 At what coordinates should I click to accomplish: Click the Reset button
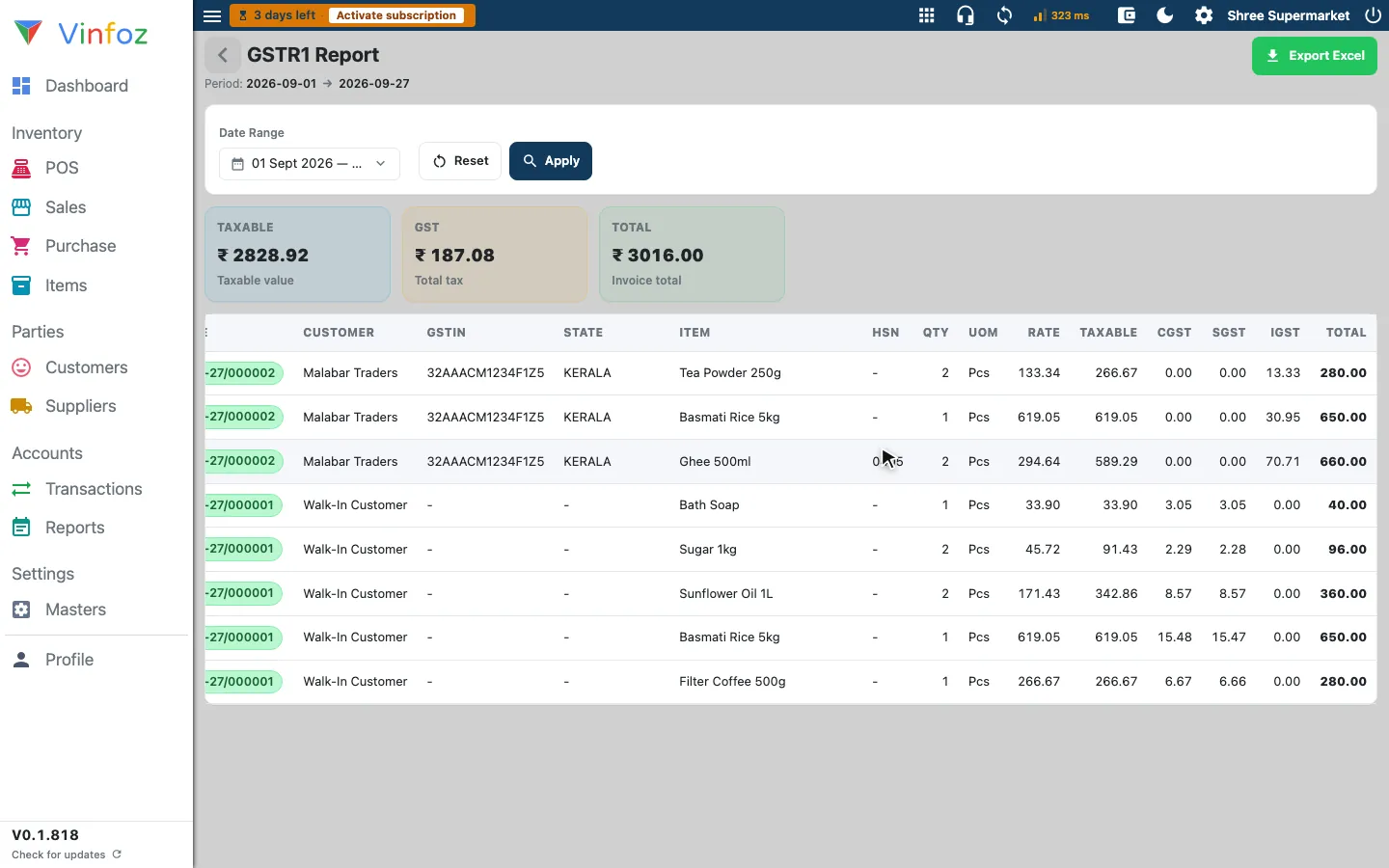pos(460,161)
